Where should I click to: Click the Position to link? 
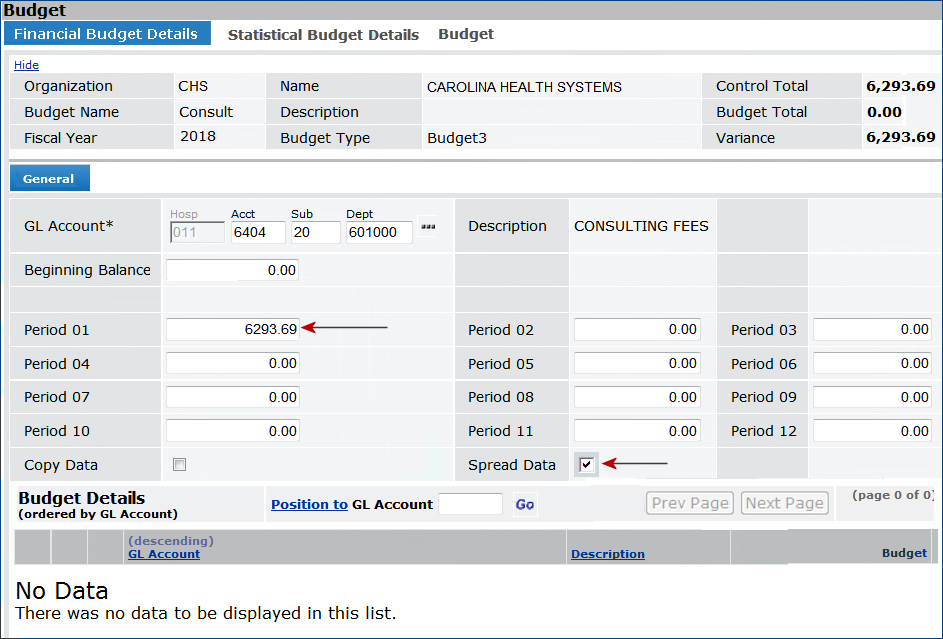pyautogui.click(x=309, y=504)
